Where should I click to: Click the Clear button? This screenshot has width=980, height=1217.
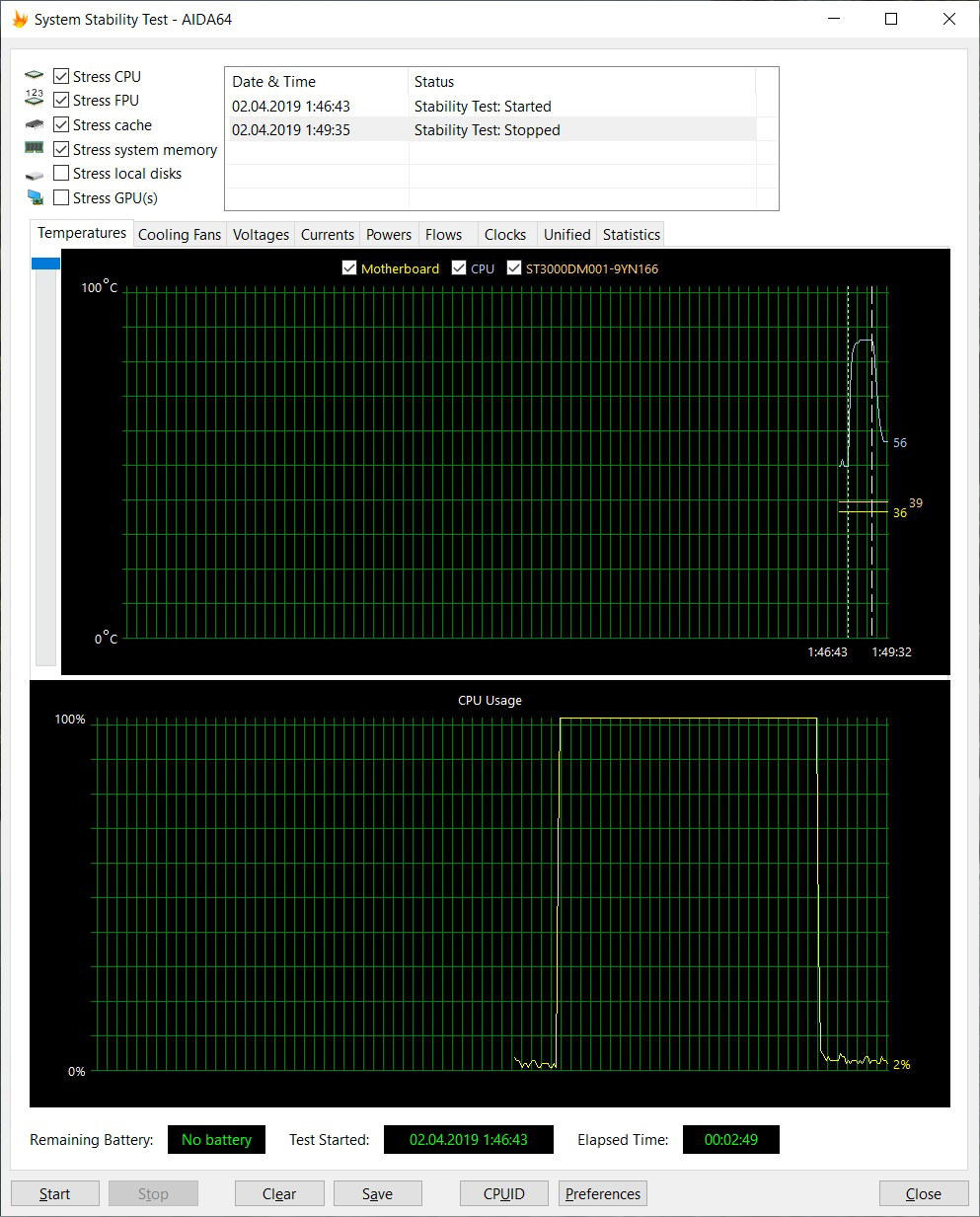279,1193
